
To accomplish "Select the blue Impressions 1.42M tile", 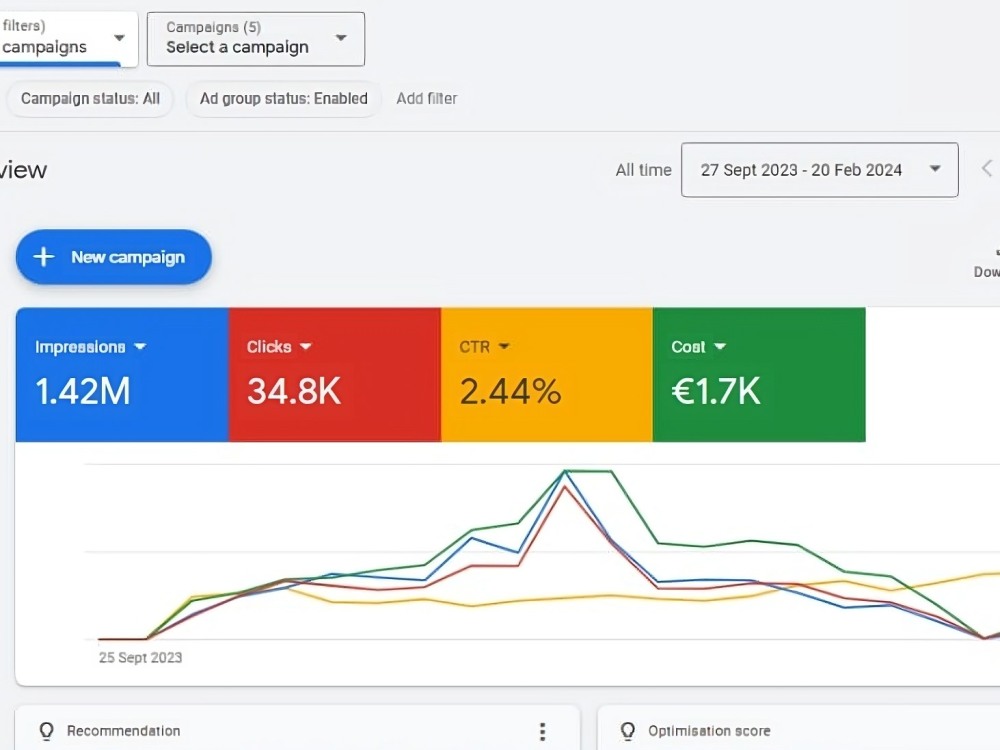I will pos(122,374).
